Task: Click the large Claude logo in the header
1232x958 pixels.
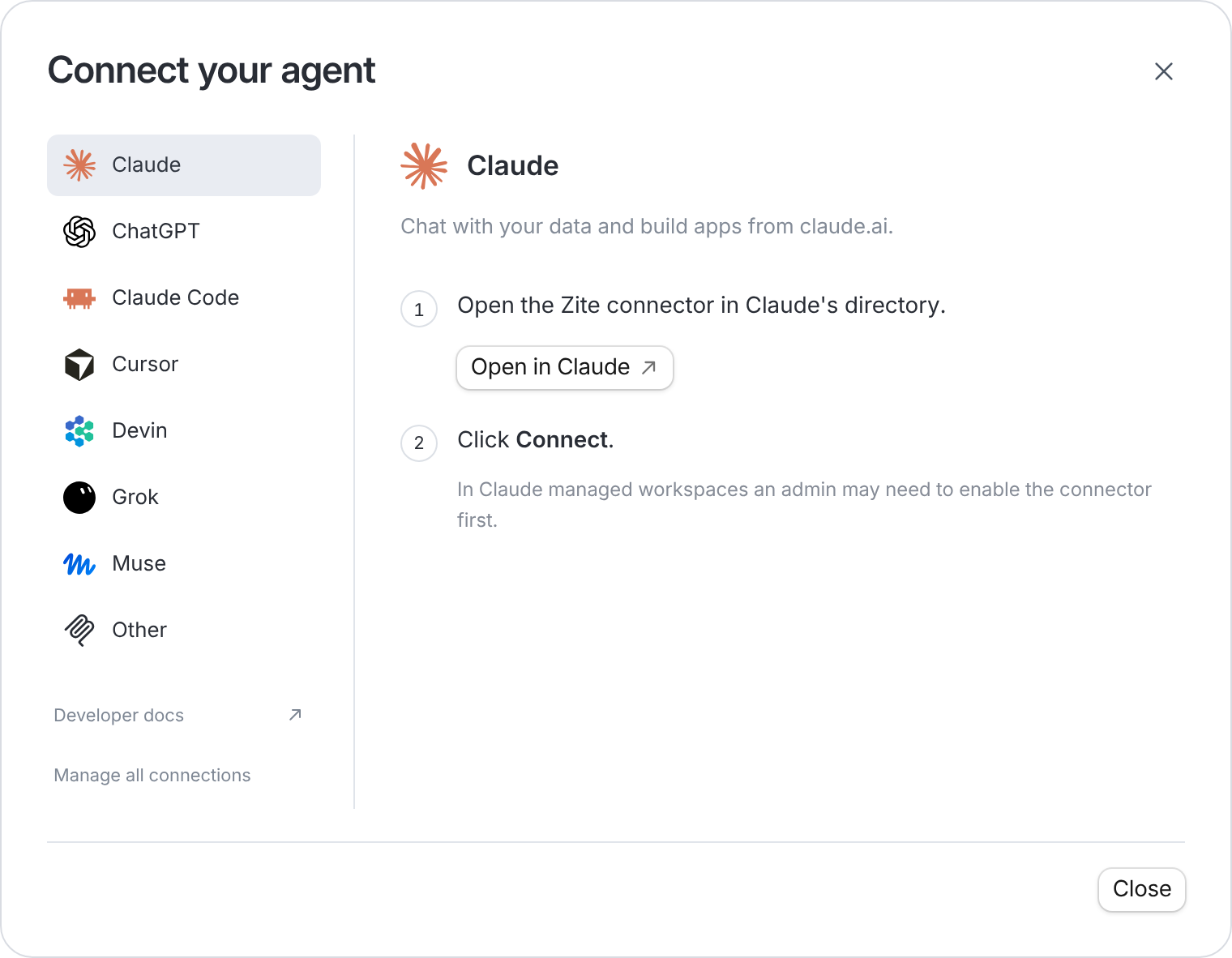Action: 424,166
